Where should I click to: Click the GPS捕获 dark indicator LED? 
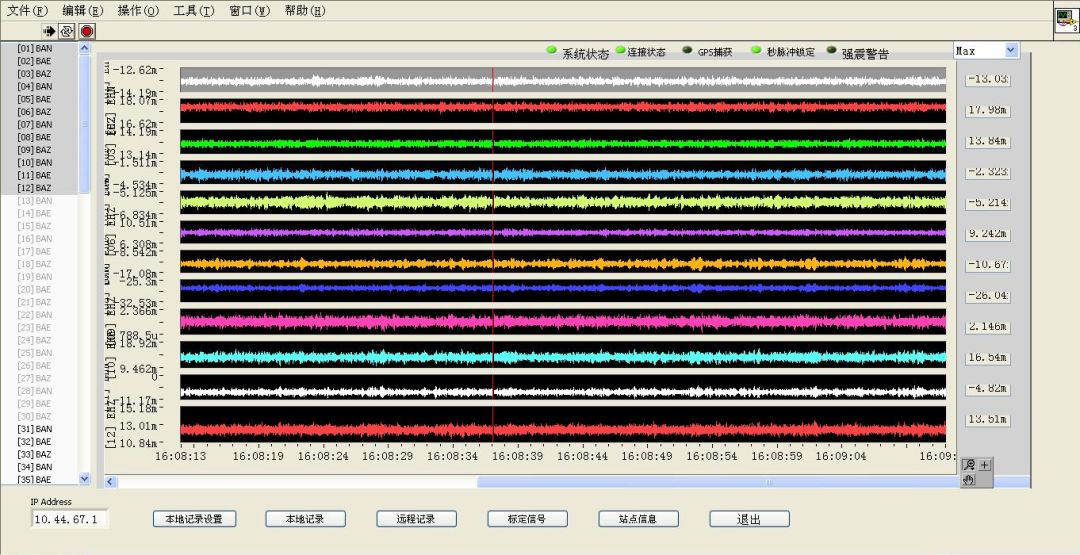point(687,50)
